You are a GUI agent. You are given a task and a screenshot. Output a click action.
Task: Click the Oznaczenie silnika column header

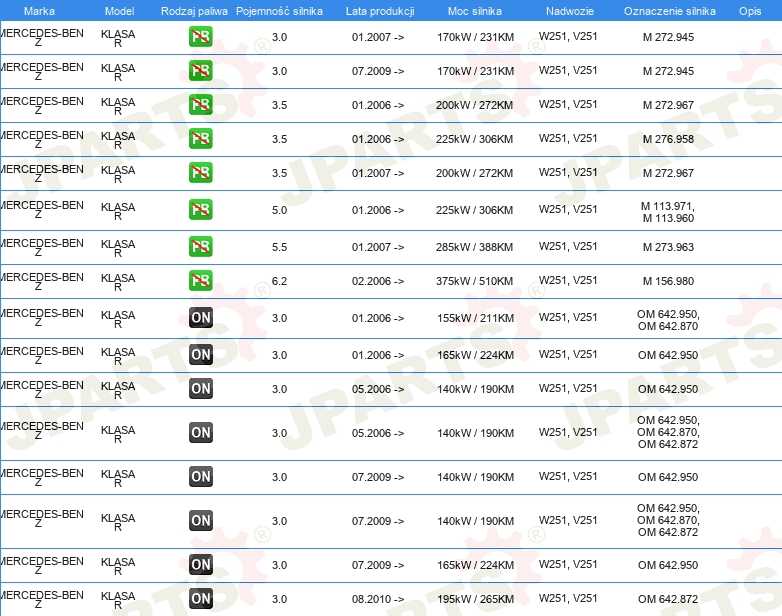click(669, 11)
